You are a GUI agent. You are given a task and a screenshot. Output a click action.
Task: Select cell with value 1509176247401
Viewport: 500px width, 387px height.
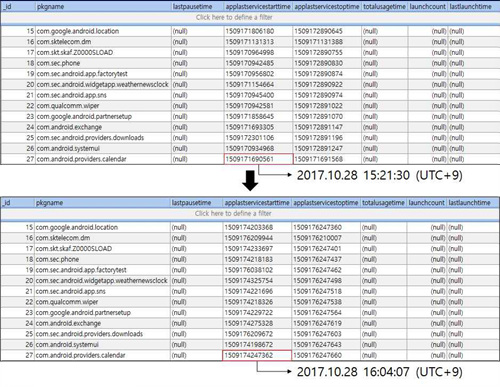tap(326, 249)
